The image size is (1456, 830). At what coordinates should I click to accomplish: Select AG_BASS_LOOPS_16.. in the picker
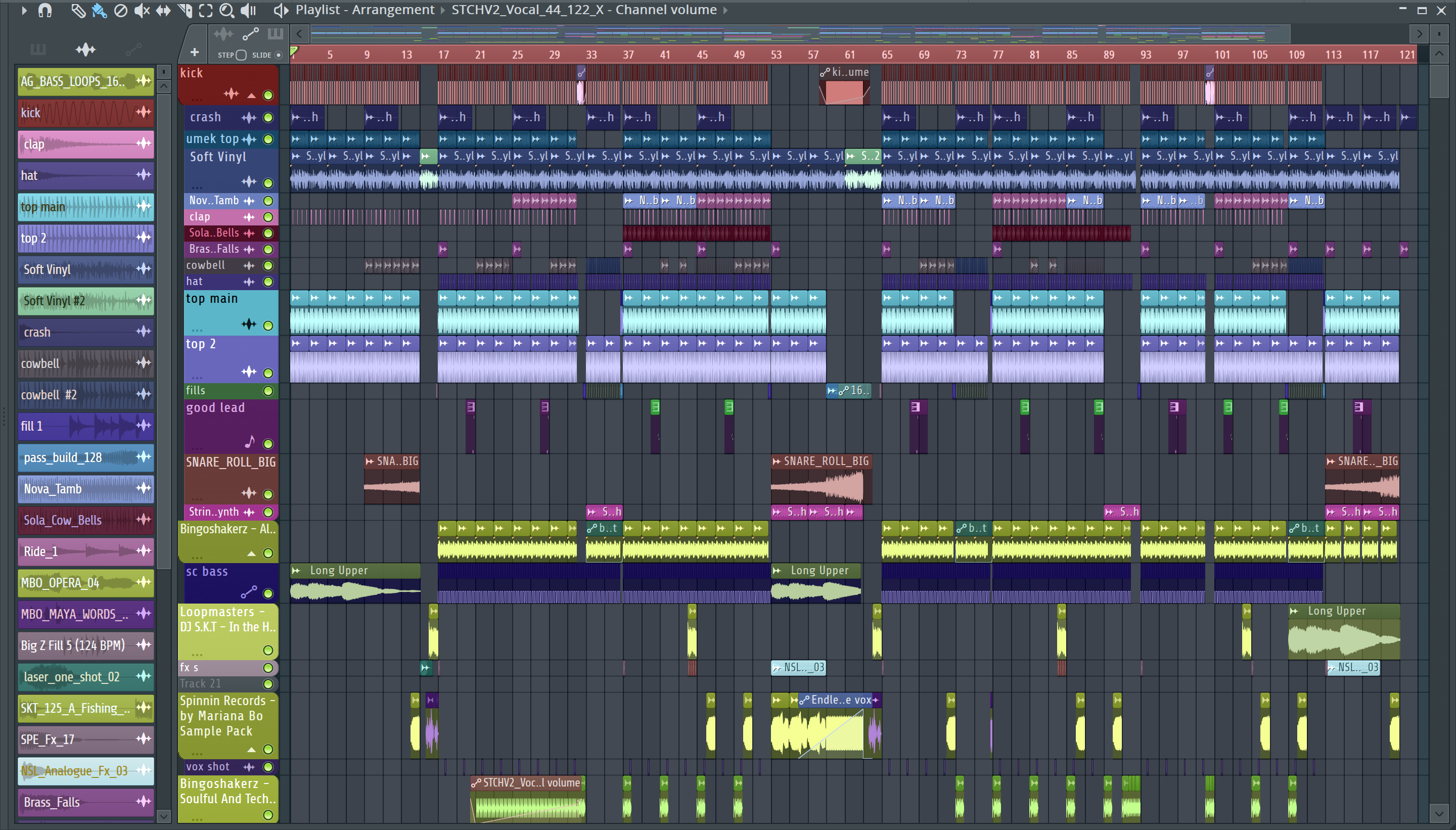(x=85, y=81)
